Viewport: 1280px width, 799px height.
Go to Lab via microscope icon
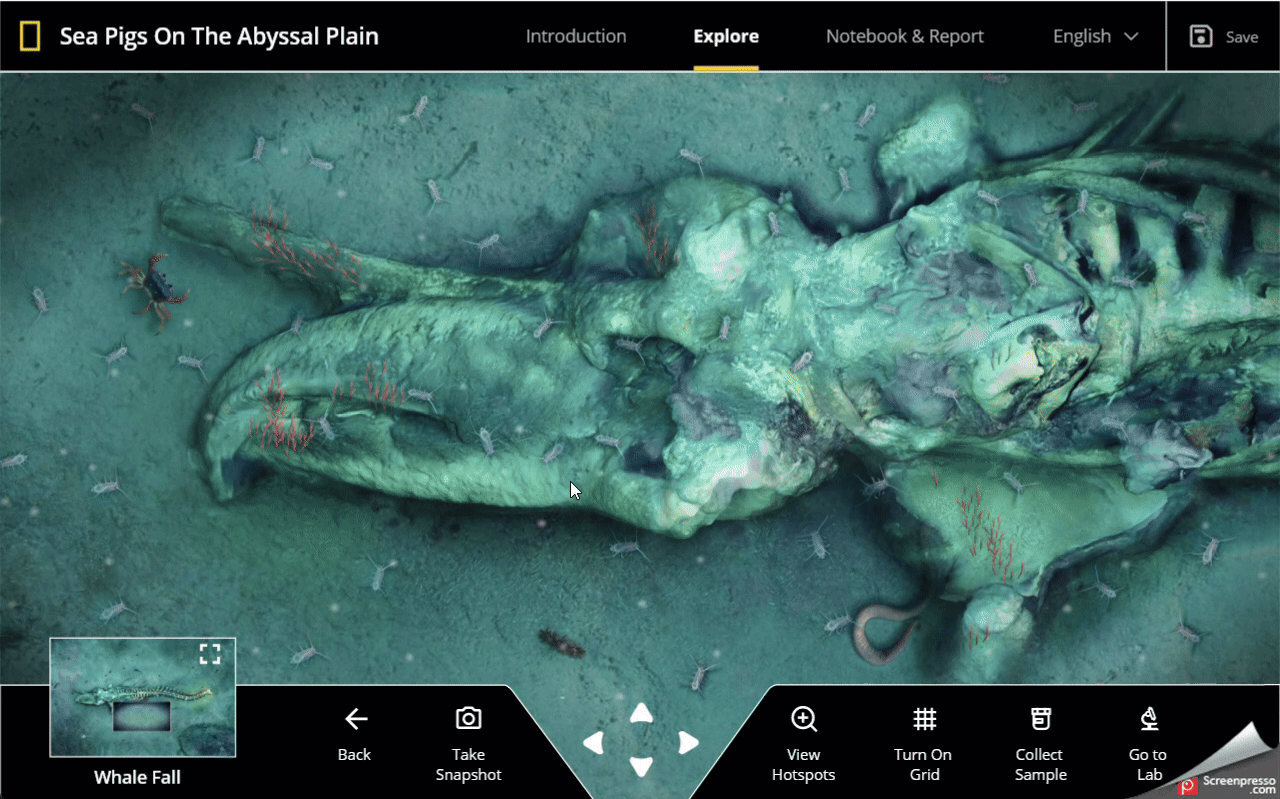[1148, 718]
